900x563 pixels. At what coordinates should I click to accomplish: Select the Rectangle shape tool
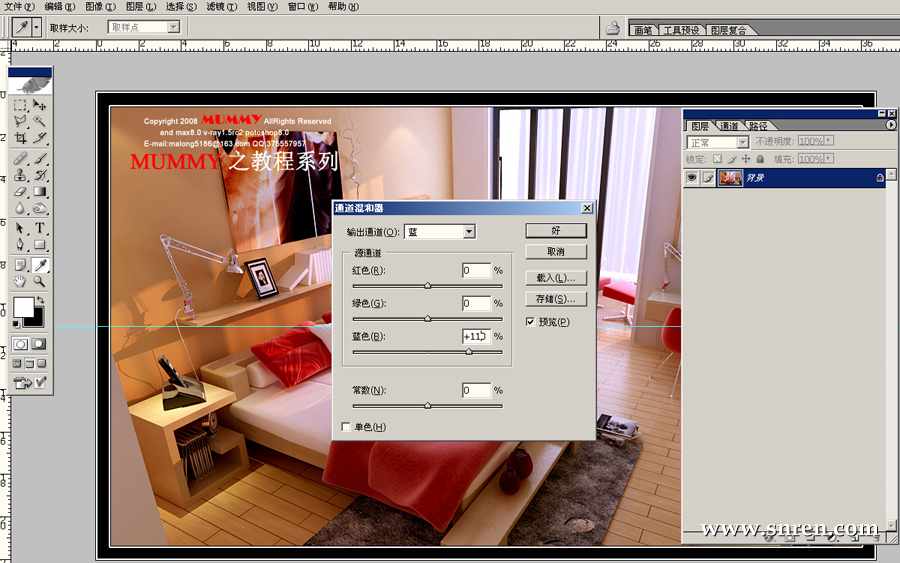[x=39, y=245]
